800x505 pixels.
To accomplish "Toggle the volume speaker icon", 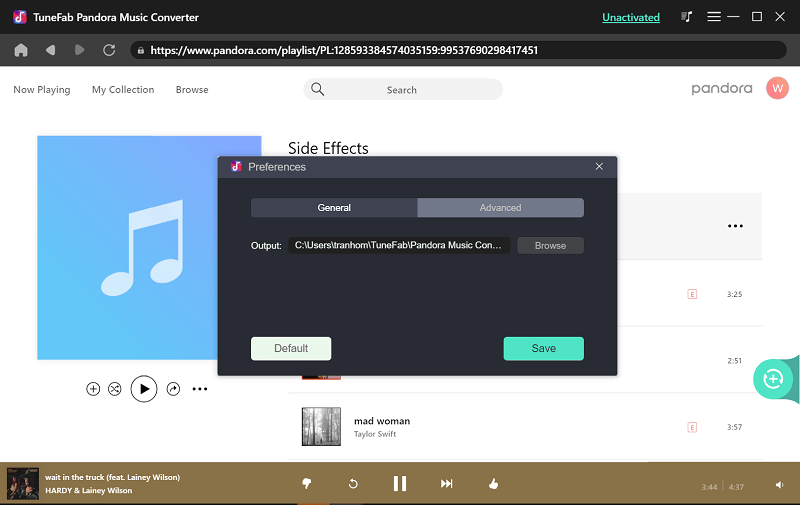I will coord(780,485).
